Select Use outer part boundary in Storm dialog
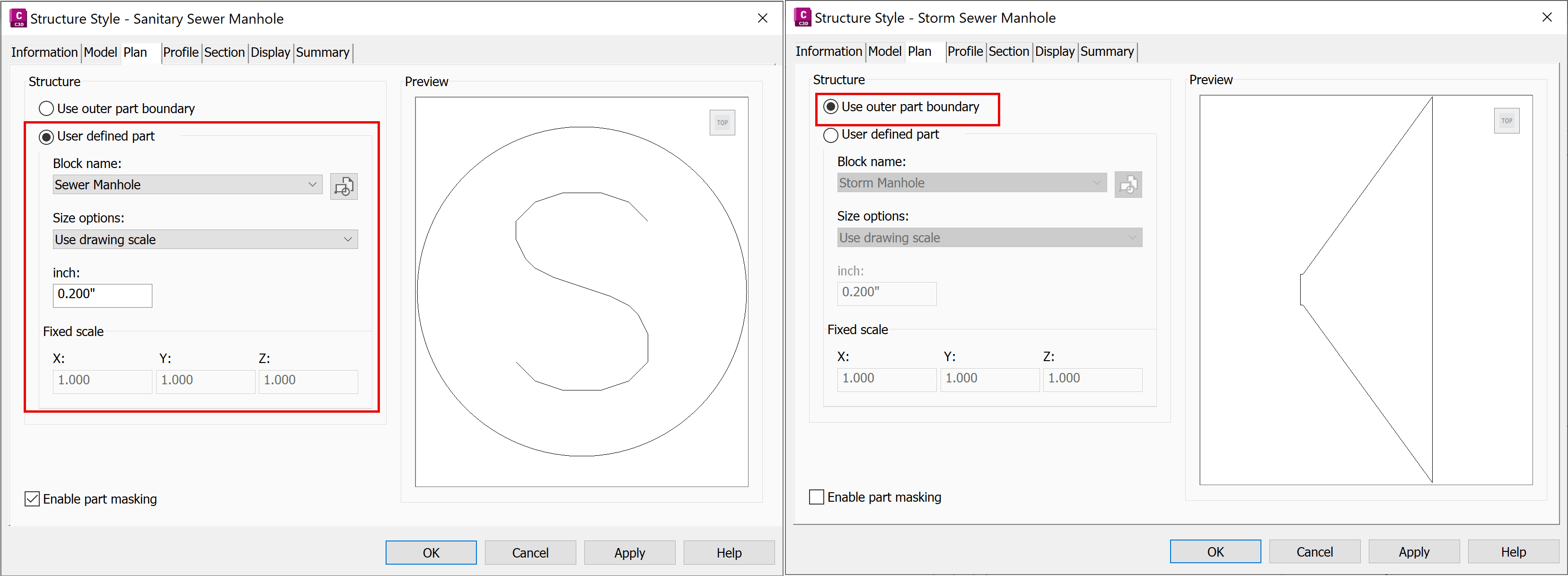The image size is (1568, 576). [901, 106]
